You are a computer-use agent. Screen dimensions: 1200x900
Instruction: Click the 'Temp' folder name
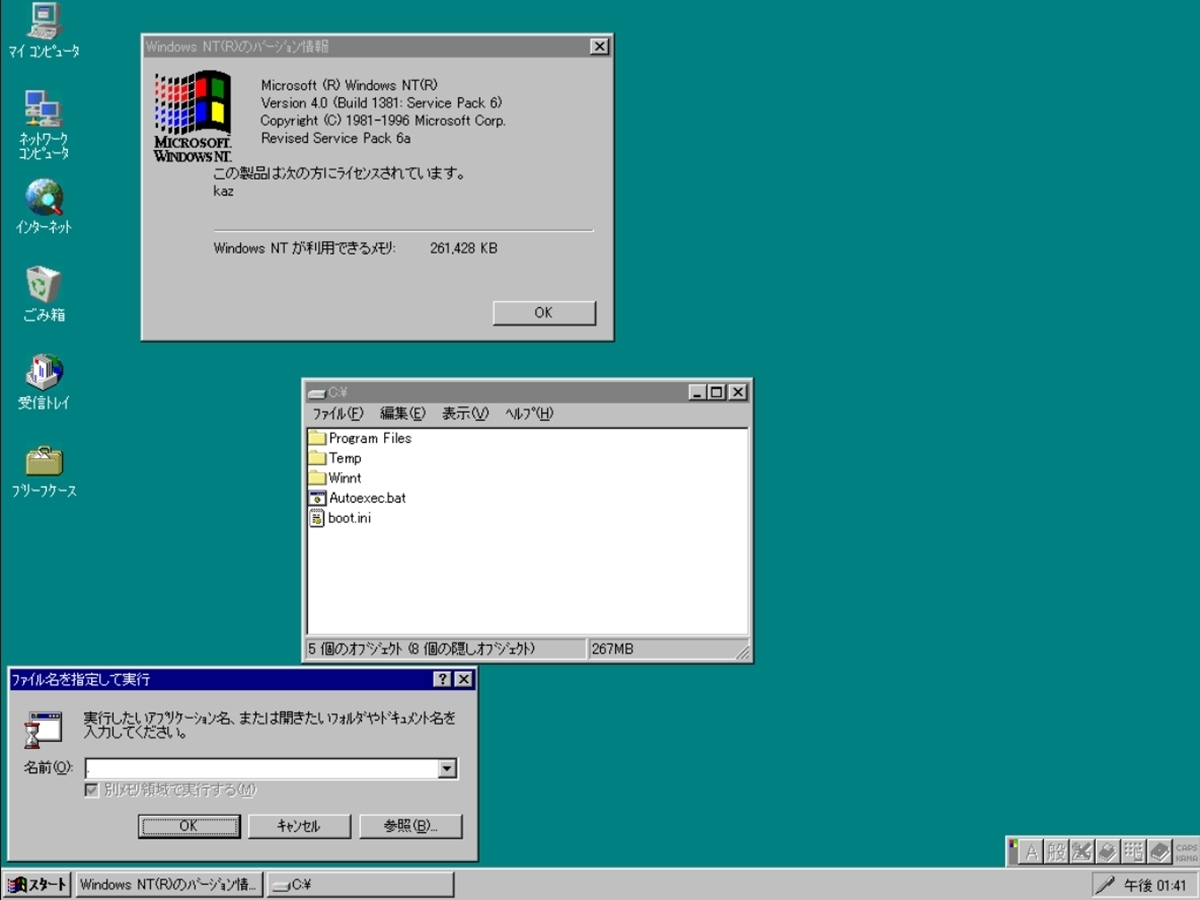(x=345, y=458)
